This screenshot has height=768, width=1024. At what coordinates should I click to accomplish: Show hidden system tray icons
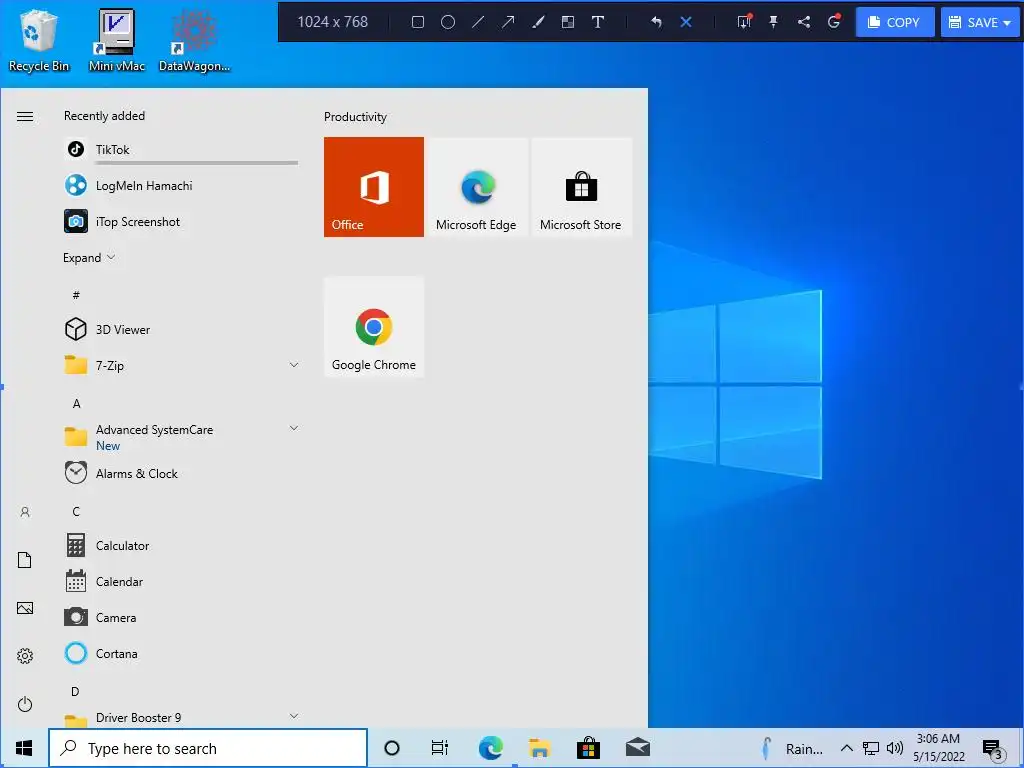[x=846, y=748]
